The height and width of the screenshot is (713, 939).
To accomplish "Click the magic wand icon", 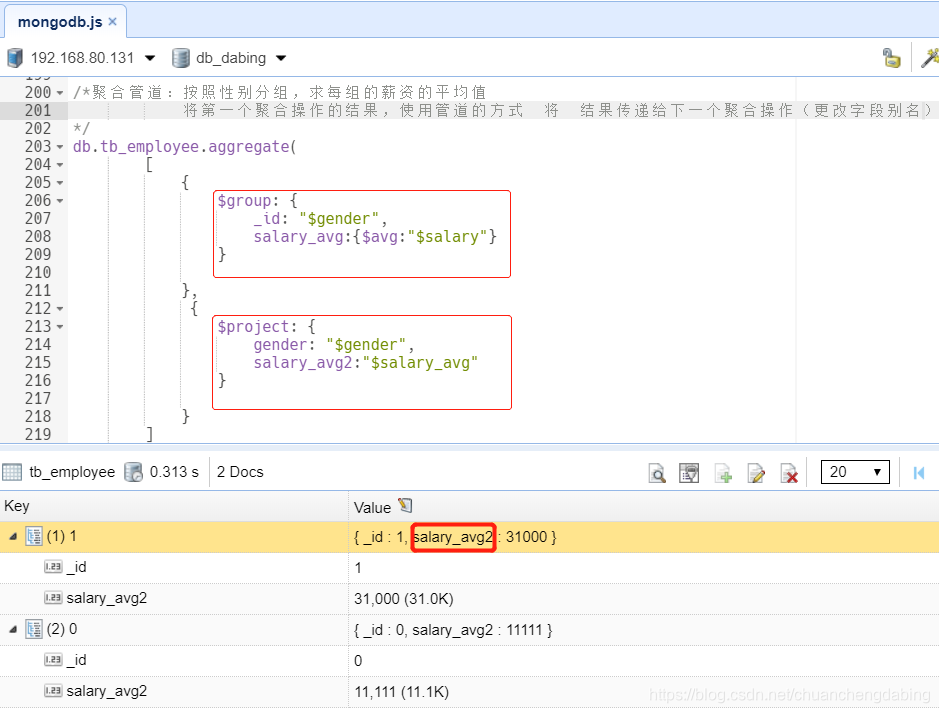I will click(929, 58).
